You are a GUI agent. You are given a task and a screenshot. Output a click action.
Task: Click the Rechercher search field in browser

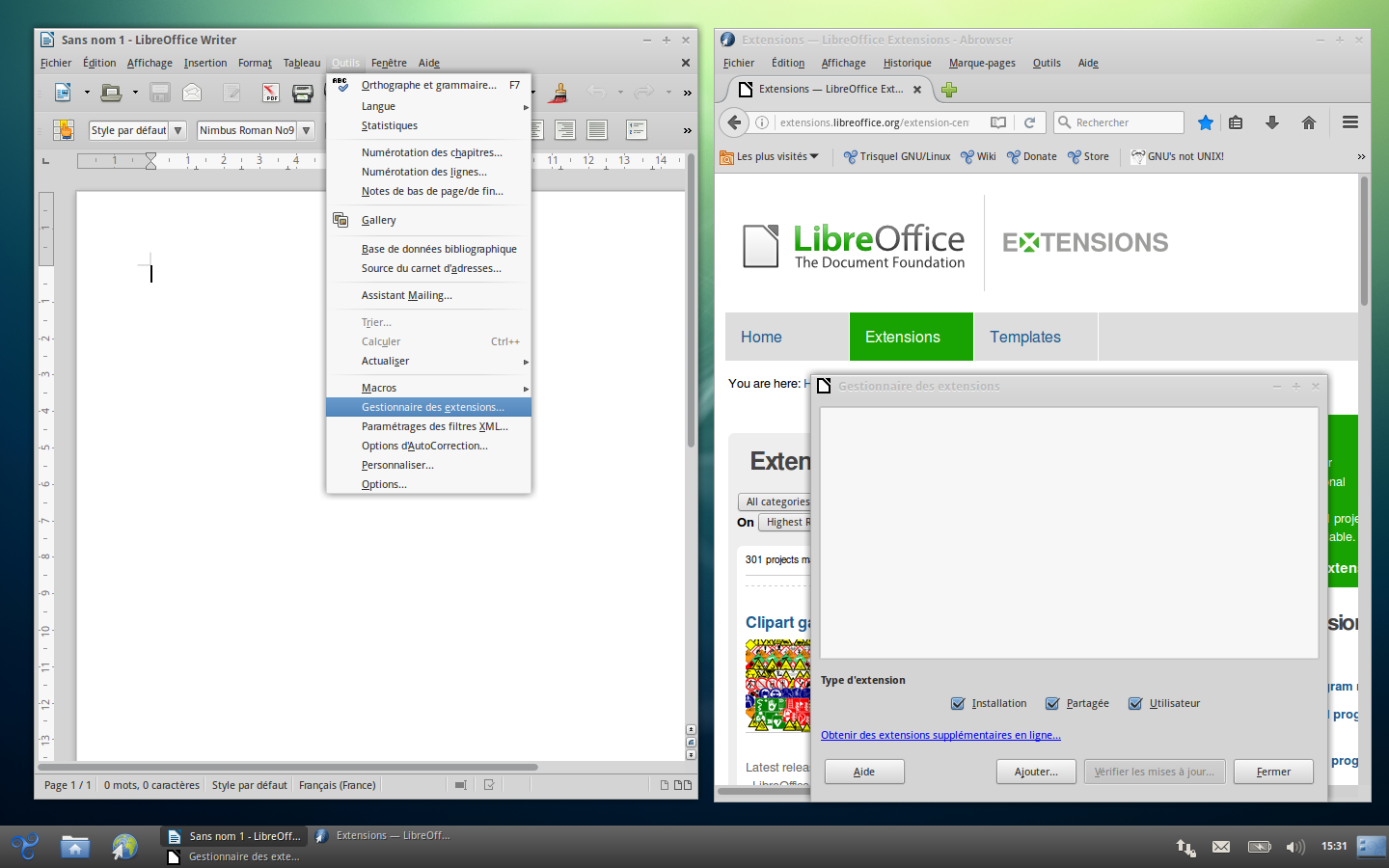coord(1119,122)
